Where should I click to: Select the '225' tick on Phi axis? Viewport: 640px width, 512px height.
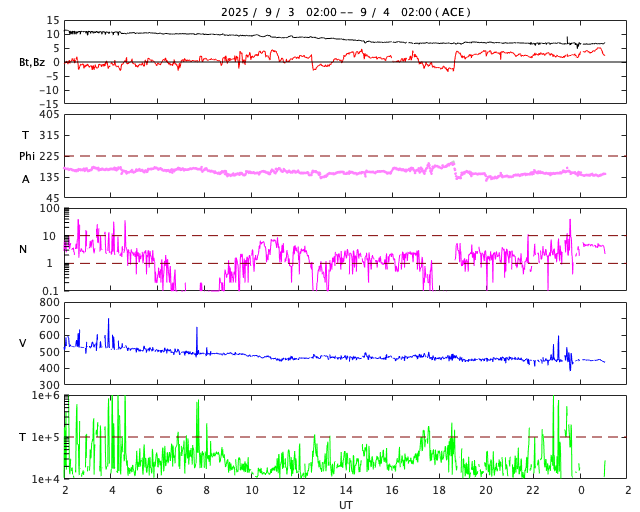click(49, 156)
